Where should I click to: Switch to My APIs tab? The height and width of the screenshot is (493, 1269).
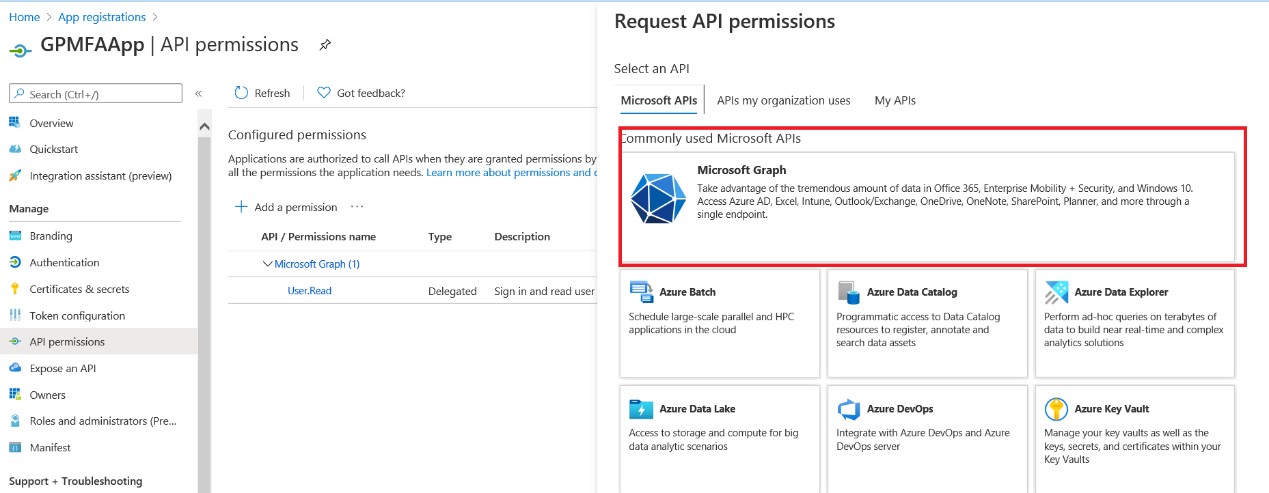895,100
